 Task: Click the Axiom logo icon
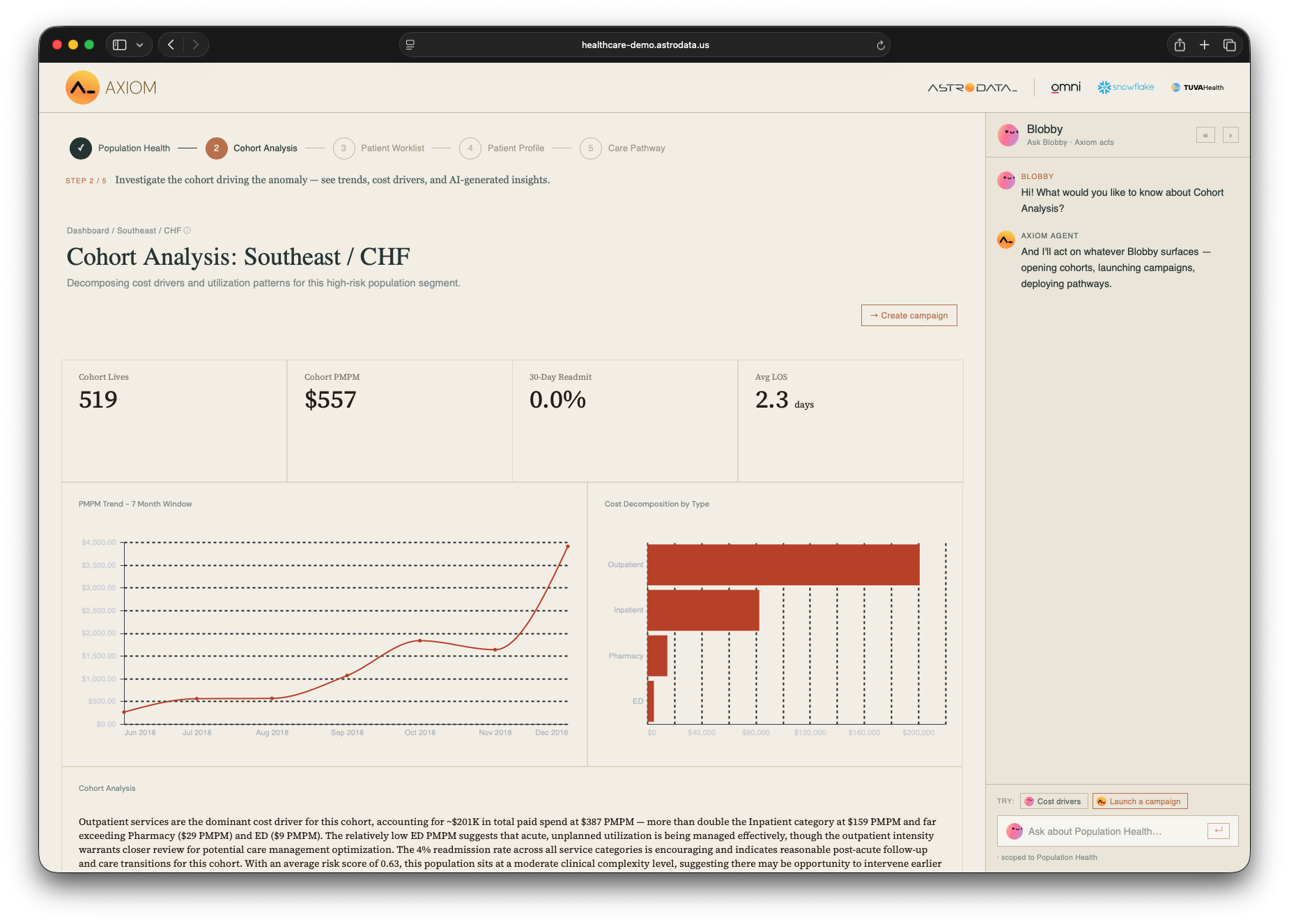pyautogui.click(x=82, y=88)
